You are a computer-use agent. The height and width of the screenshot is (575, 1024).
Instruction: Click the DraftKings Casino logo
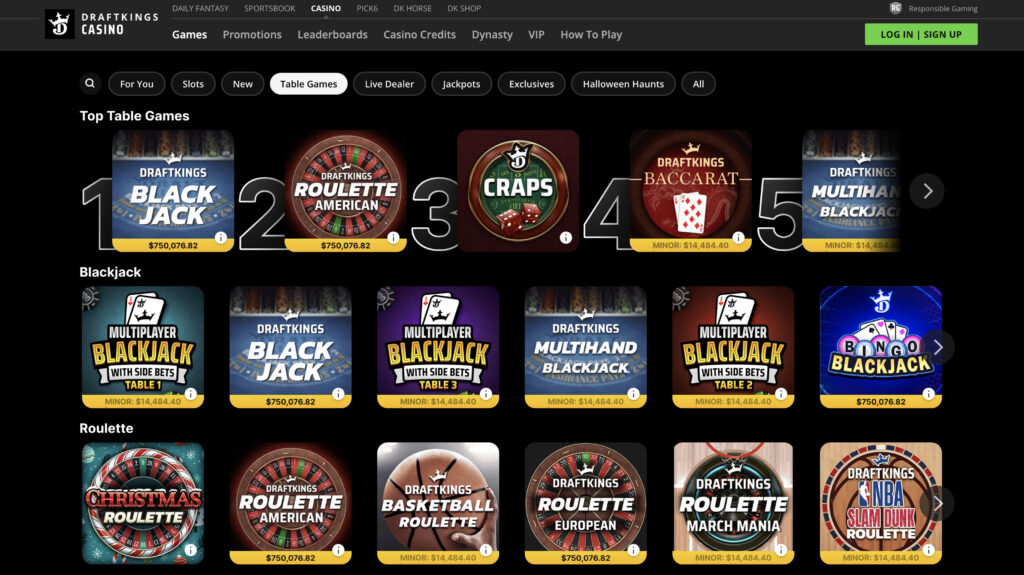(x=102, y=24)
